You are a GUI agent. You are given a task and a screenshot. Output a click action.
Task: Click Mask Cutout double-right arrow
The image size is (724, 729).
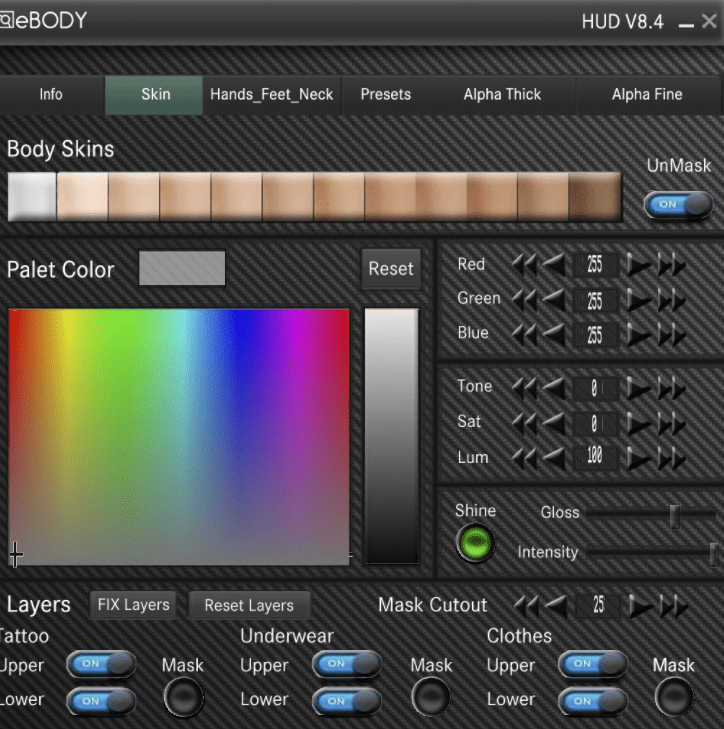point(674,606)
